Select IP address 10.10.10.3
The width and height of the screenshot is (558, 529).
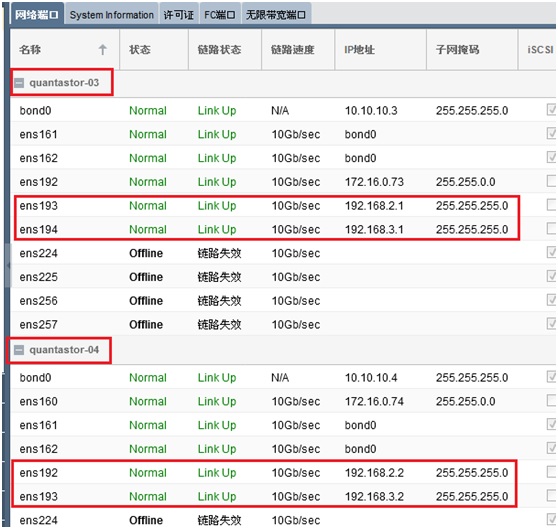(371, 111)
